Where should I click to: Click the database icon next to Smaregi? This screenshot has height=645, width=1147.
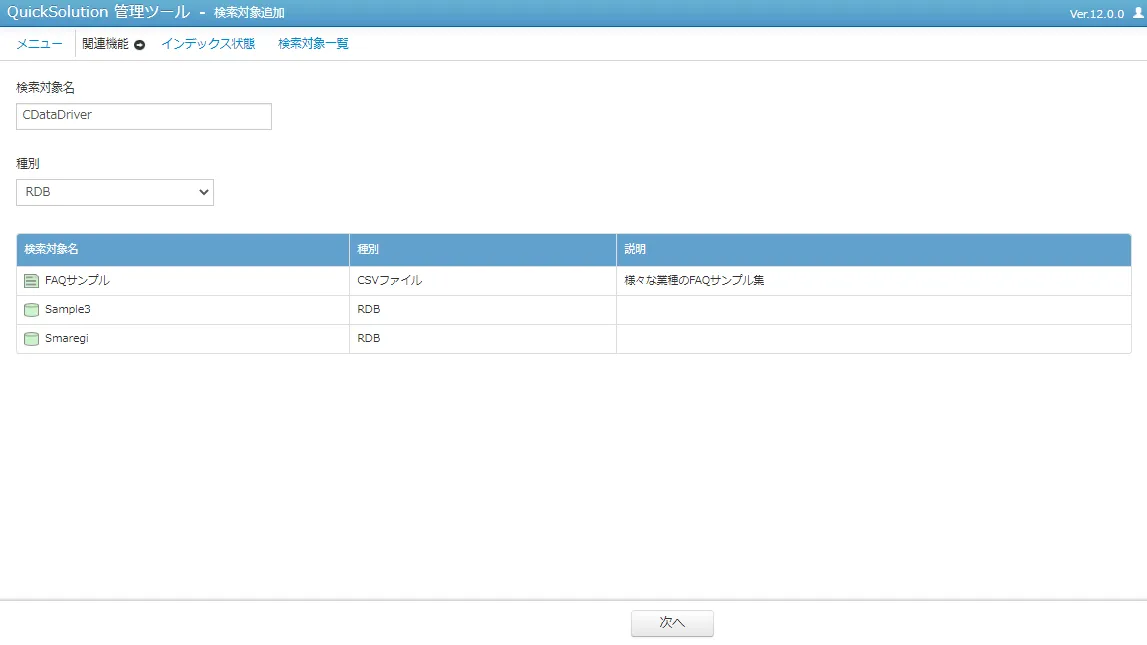31,339
